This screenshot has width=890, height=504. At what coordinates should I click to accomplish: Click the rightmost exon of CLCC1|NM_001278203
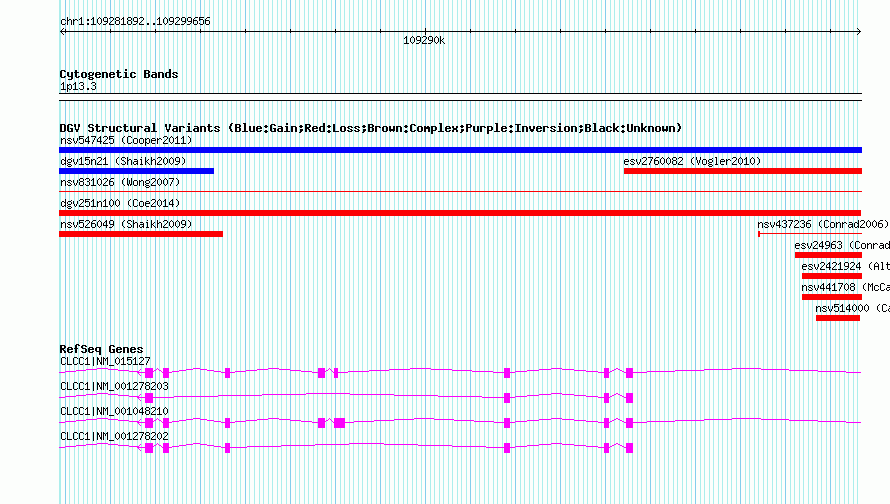pos(629,398)
